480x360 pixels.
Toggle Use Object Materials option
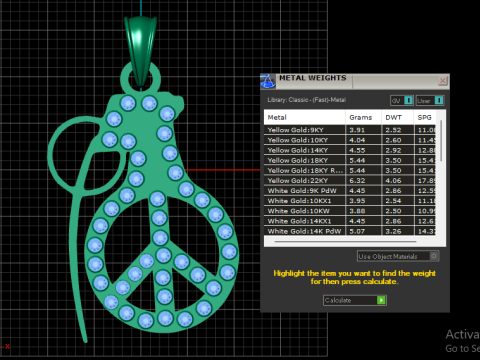pyautogui.click(x=398, y=256)
